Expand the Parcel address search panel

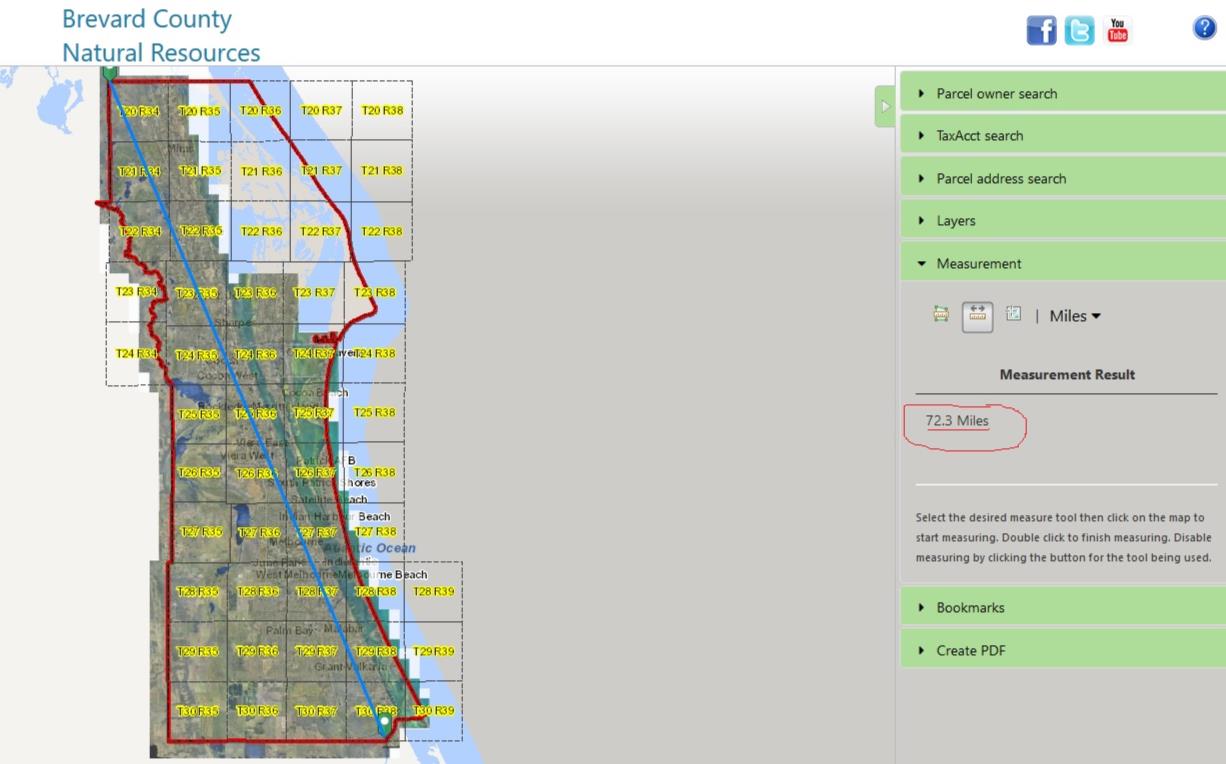pos(1063,178)
